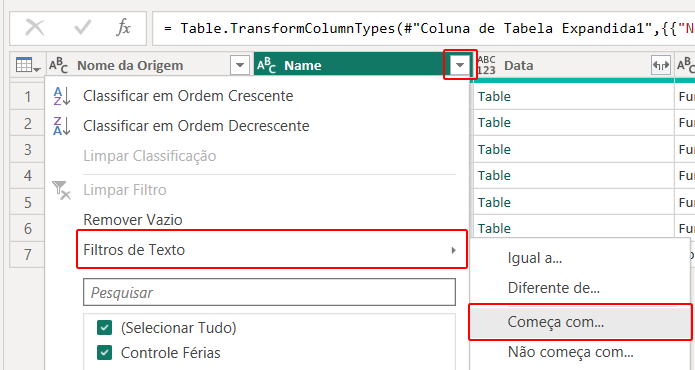Viewport: 695px width, 370px height.
Task: Click the Table link in row 1
Action: [494, 96]
